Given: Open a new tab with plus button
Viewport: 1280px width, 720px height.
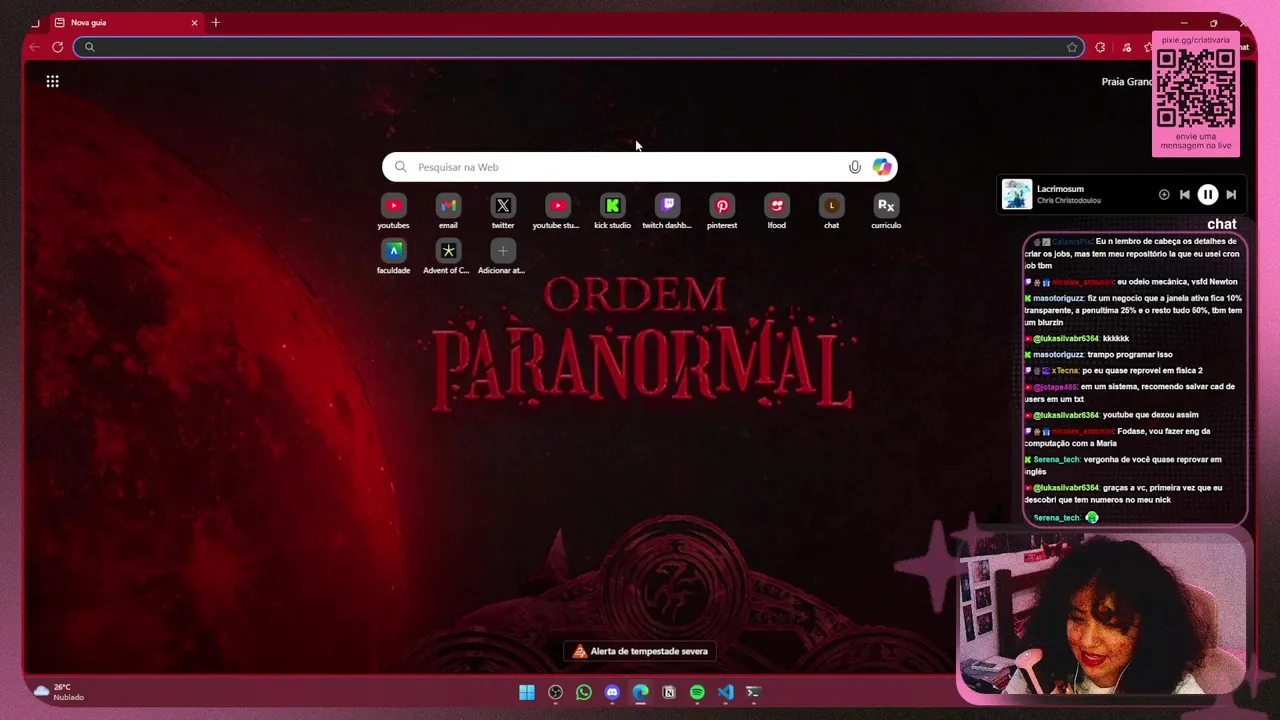Looking at the screenshot, I should pos(215,22).
